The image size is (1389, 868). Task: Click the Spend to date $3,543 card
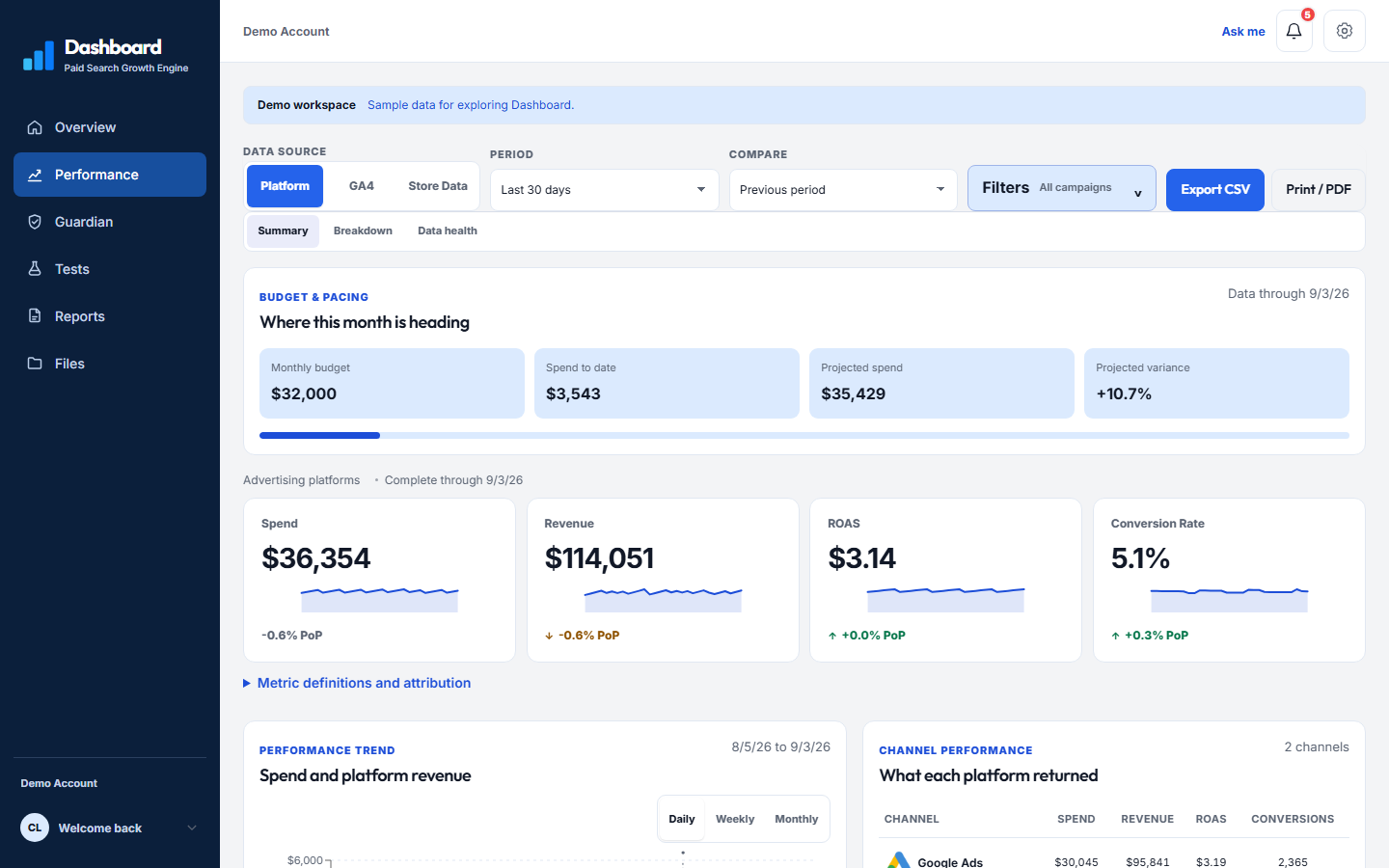point(667,383)
